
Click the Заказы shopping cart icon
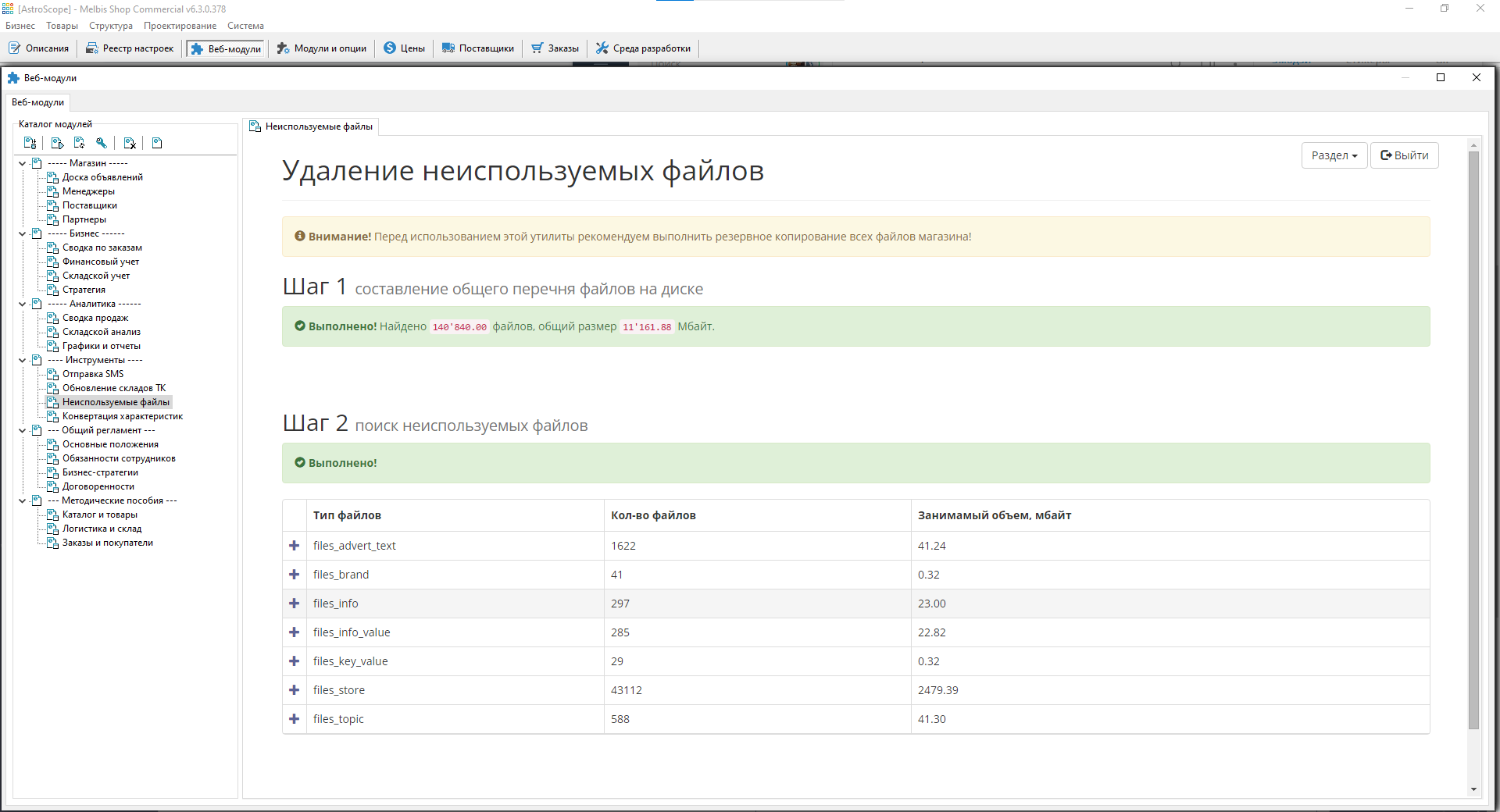click(x=537, y=48)
